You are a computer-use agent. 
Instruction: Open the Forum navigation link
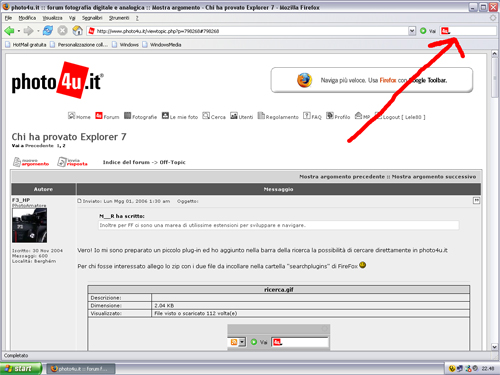coord(107,116)
